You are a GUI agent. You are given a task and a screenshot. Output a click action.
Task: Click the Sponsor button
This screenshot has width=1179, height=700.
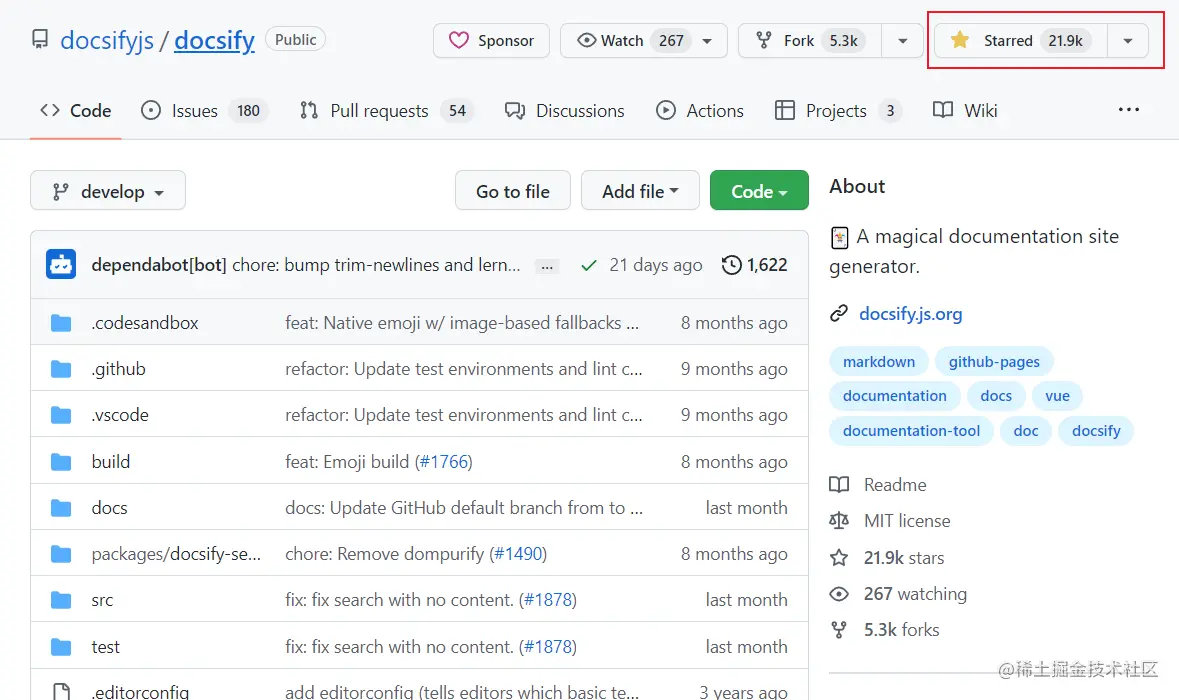(491, 41)
